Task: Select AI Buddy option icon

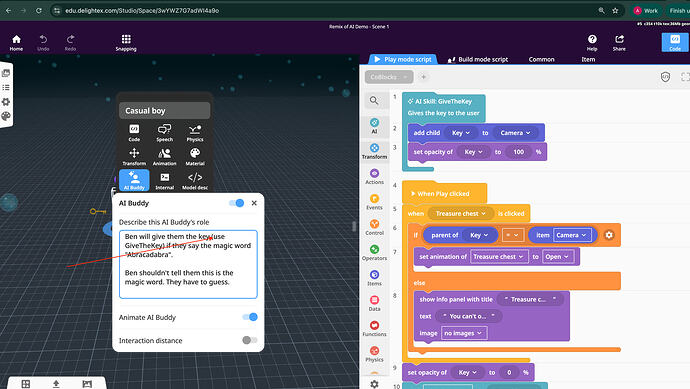Action: tap(134, 180)
